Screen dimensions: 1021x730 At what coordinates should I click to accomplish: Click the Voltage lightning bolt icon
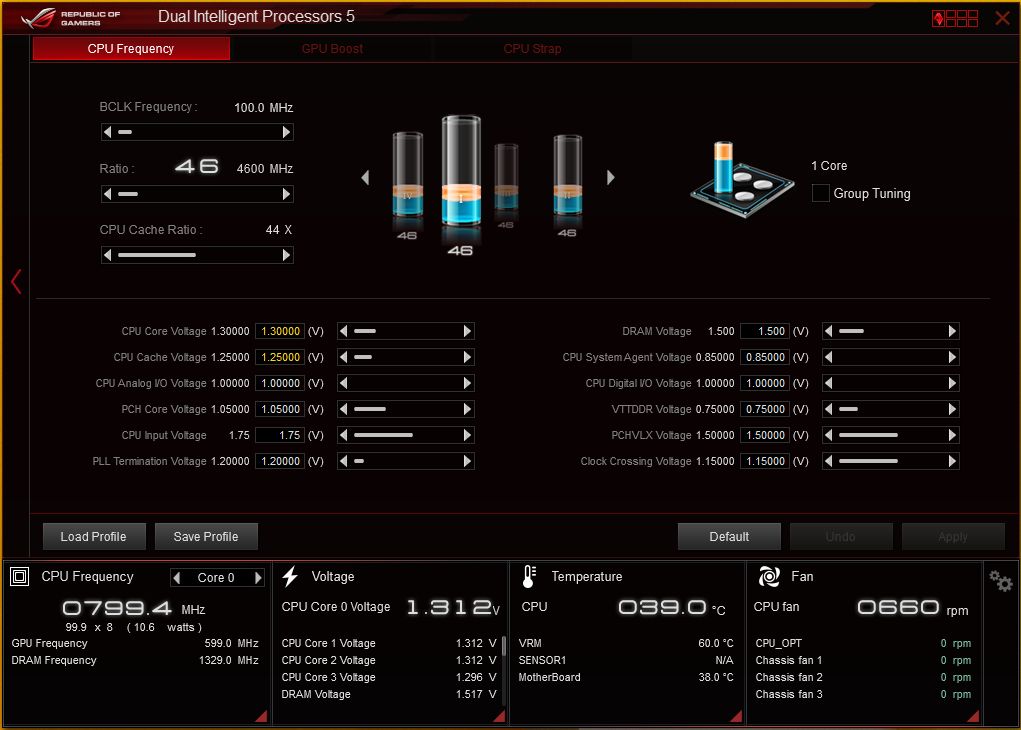coord(290,576)
